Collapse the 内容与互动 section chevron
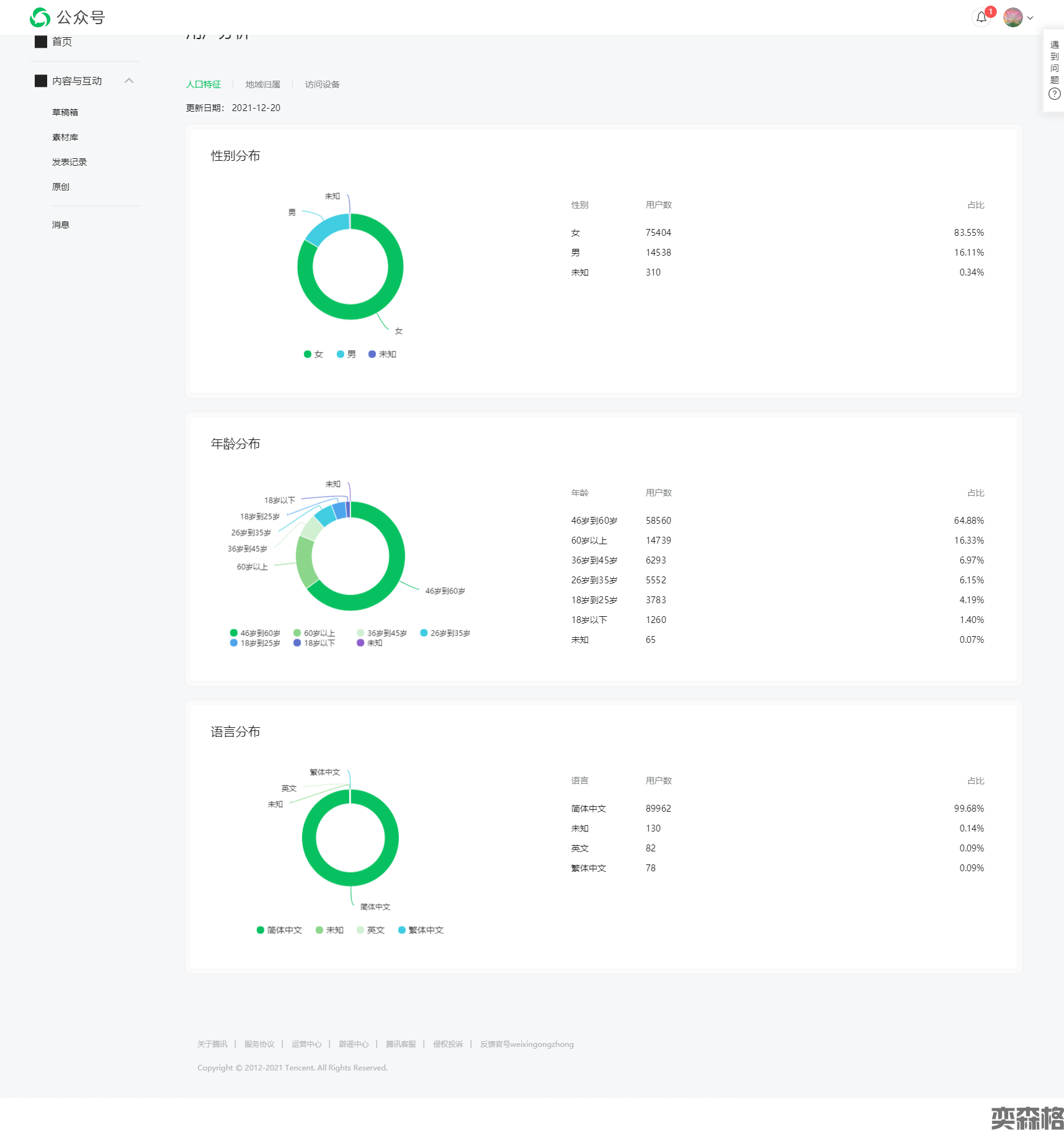The width and height of the screenshot is (1064, 1130). (x=129, y=81)
